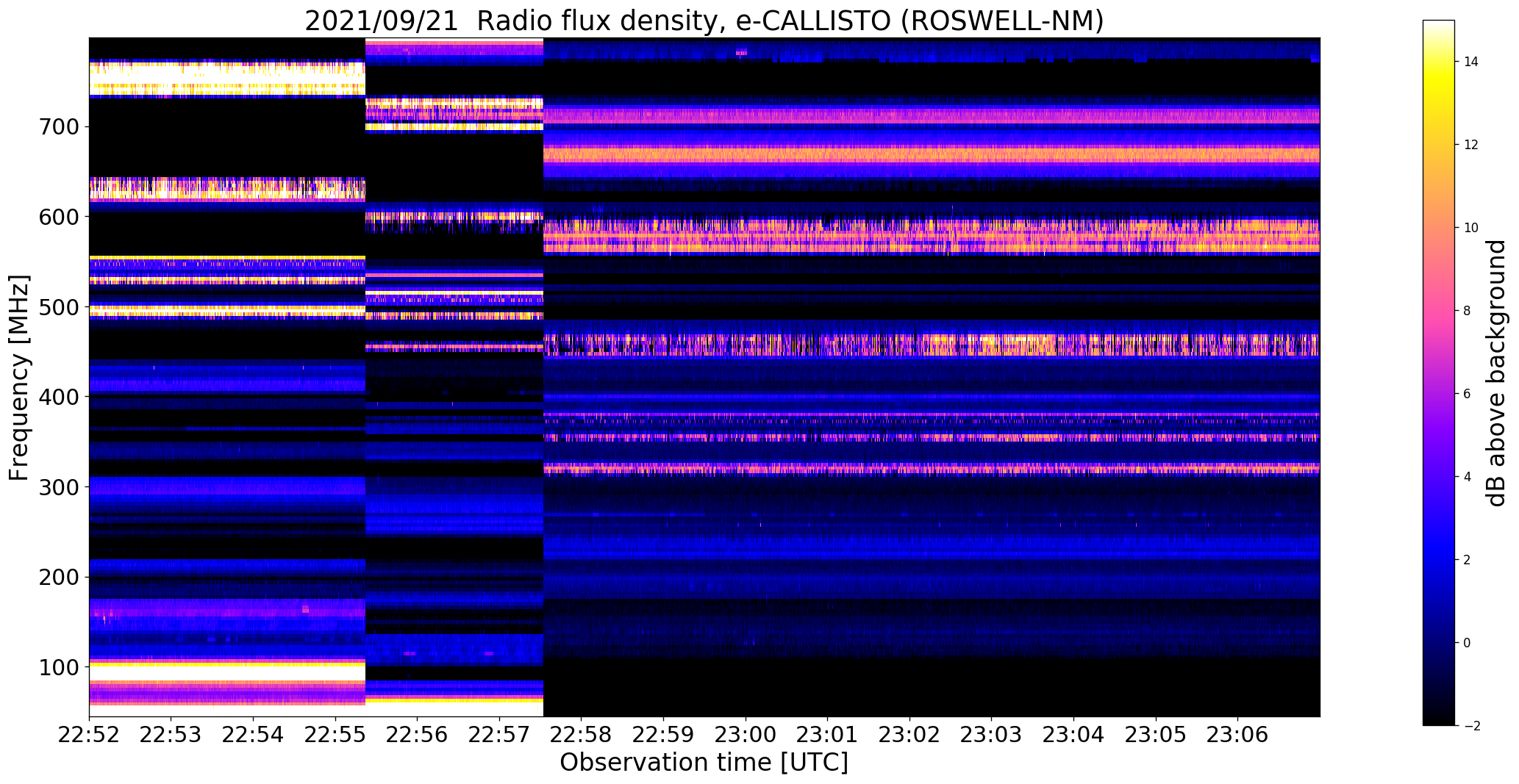Image resolution: width=1519 pixels, height=784 pixels.
Task: Click the 700 frequency tick label
Action: 58,127
